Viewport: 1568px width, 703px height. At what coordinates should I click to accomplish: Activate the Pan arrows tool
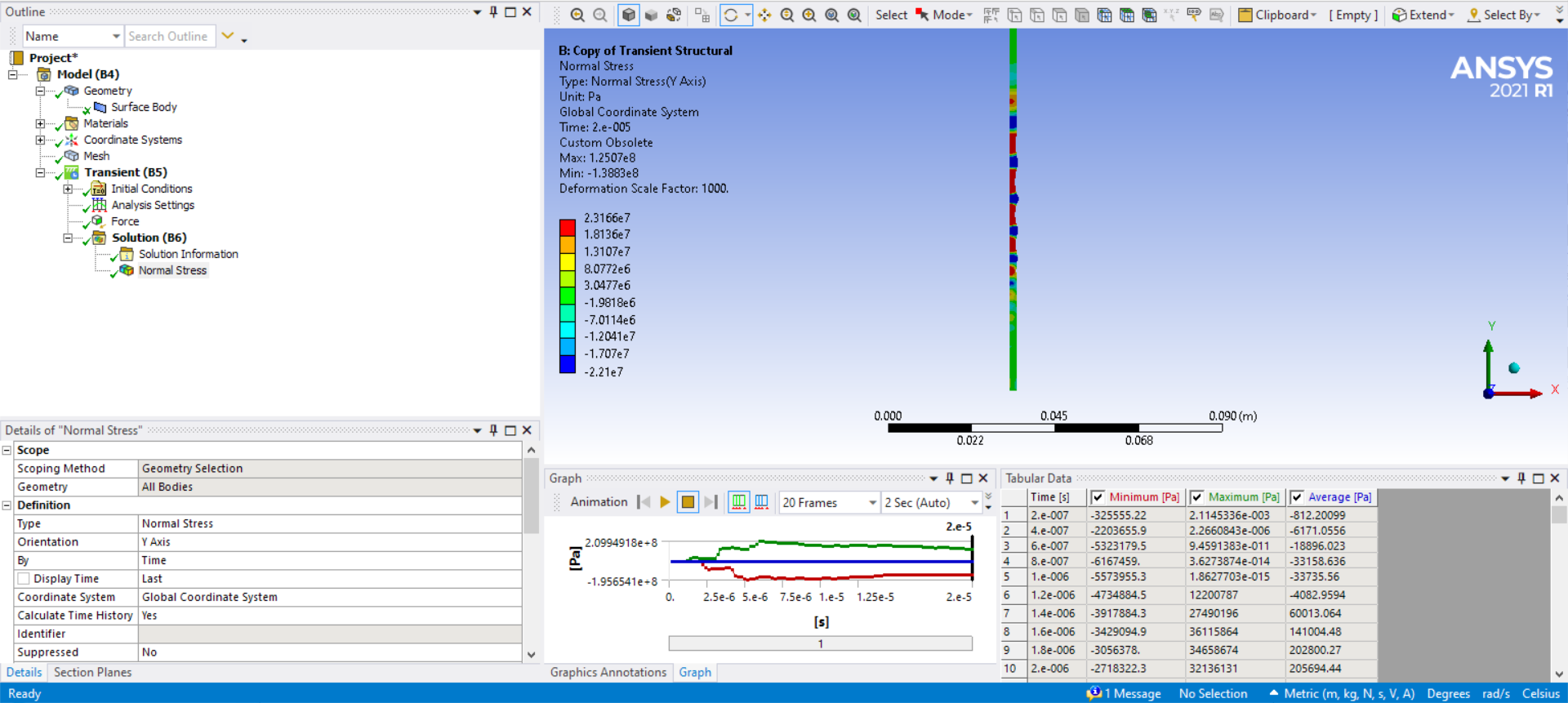tap(764, 15)
